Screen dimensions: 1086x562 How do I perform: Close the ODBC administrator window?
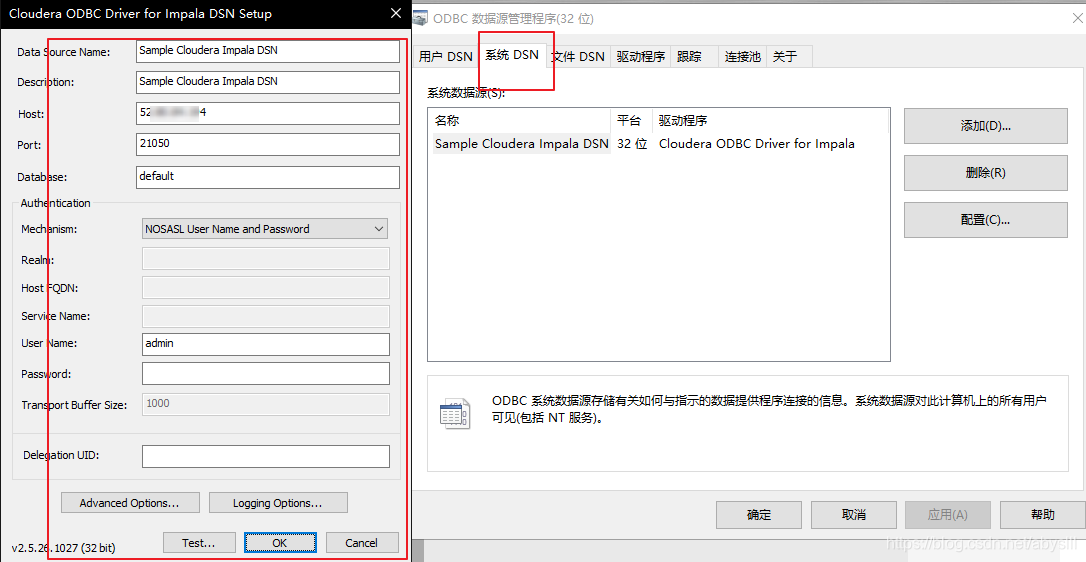(1078, 19)
